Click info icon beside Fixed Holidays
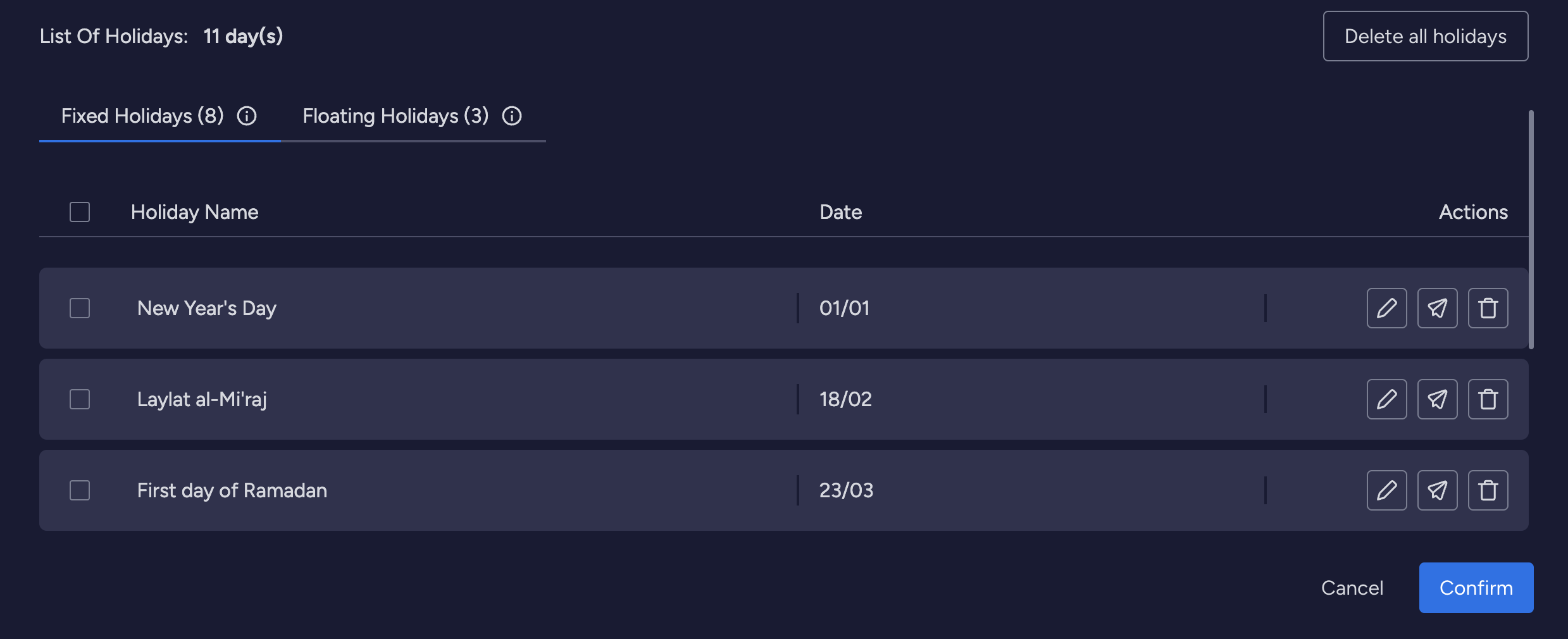 pos(247,116)
